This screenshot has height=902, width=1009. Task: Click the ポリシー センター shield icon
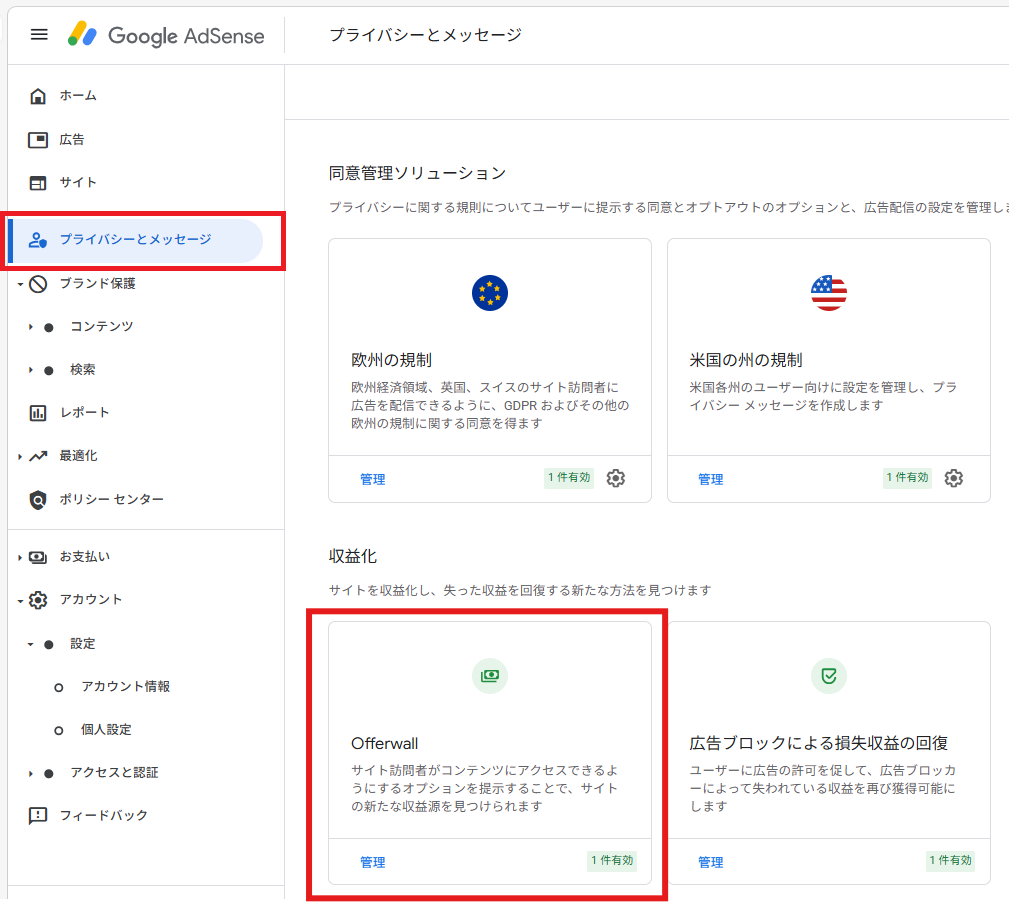(x=38, y=500)
